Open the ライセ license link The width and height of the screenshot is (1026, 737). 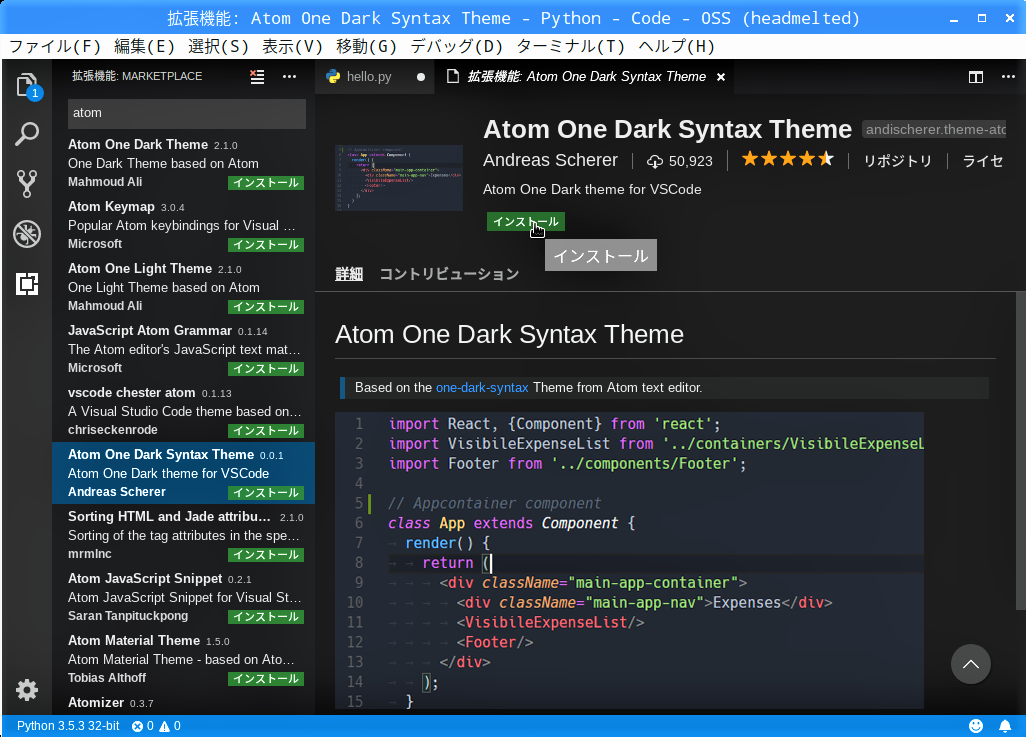pyautogui.click(x=983, y=161)
